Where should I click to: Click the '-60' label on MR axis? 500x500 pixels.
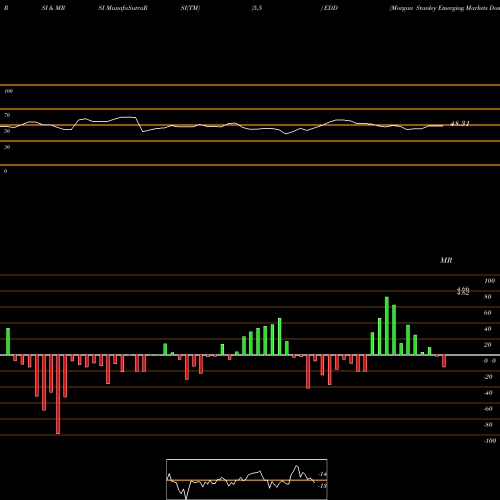488,409
